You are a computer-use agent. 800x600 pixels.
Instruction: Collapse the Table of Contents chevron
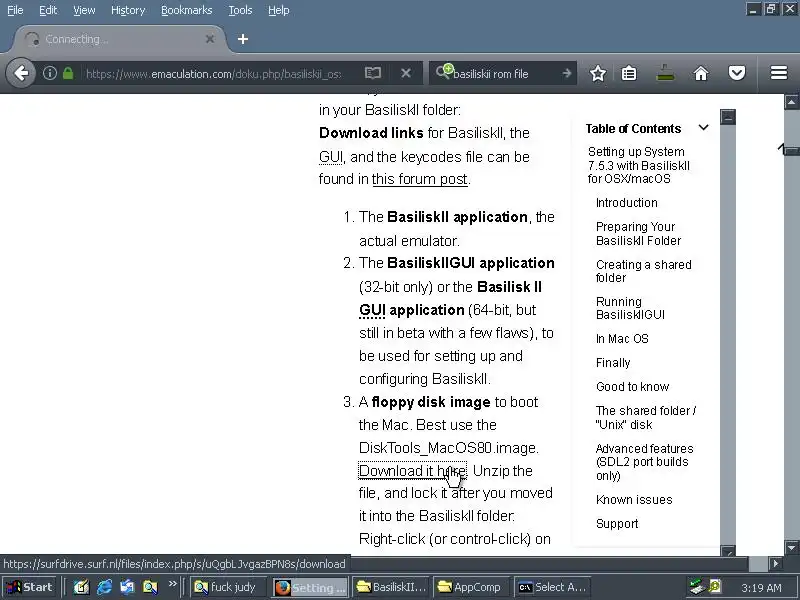[x=704, y=128]
